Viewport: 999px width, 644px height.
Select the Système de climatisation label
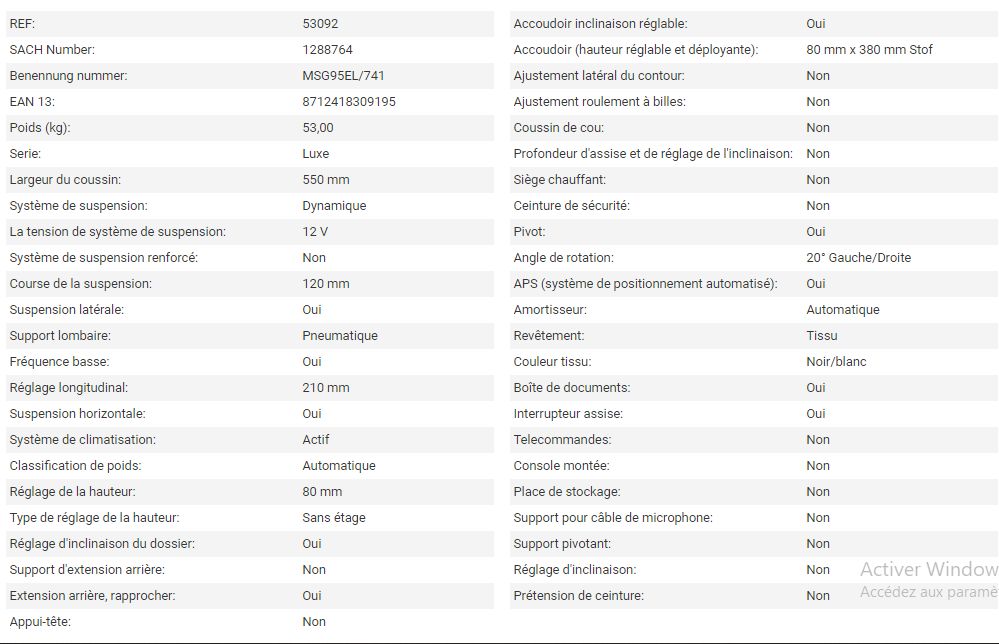point(82,440)
